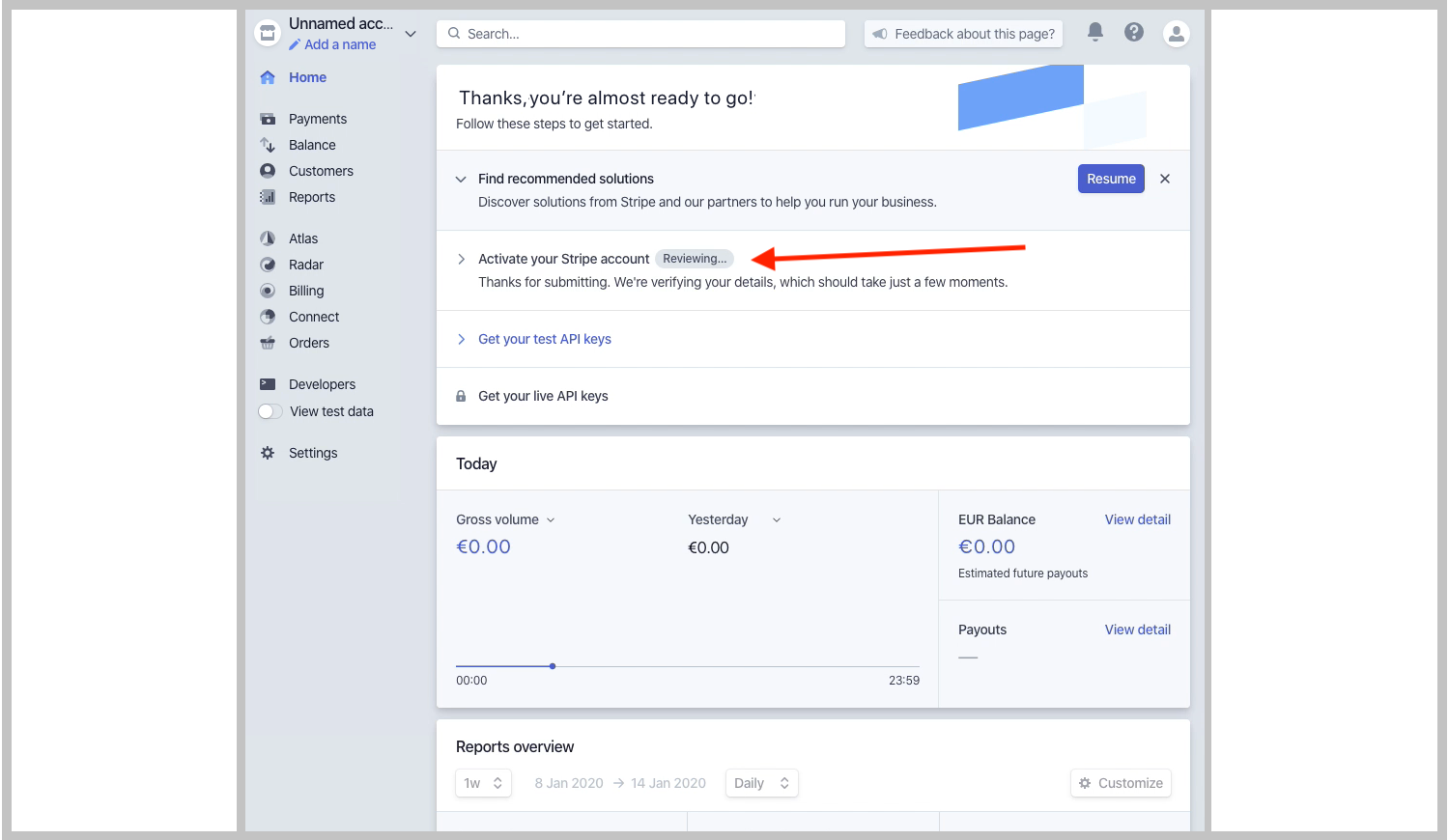Click Get your live API keys row
The height and width of the screenshot is (840, 1449).
[813, 396]
